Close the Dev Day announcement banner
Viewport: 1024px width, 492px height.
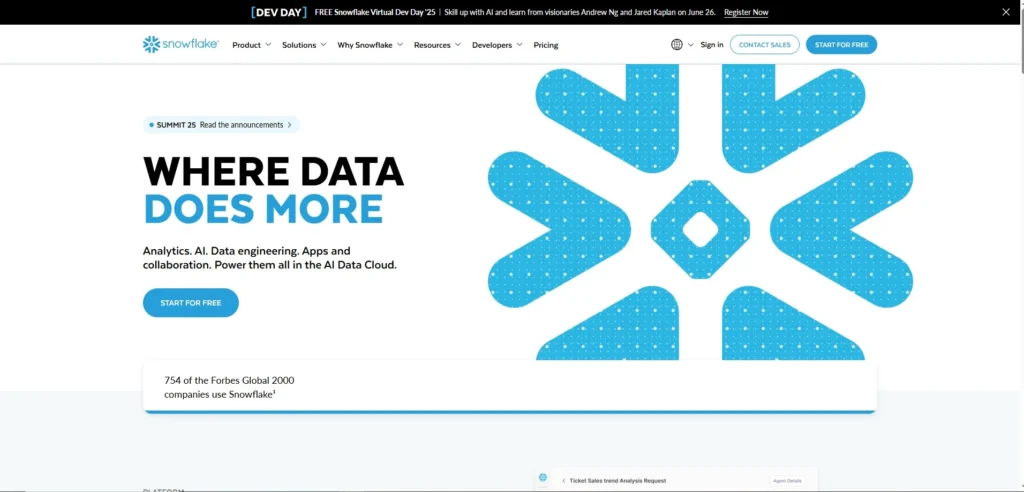1006,12
